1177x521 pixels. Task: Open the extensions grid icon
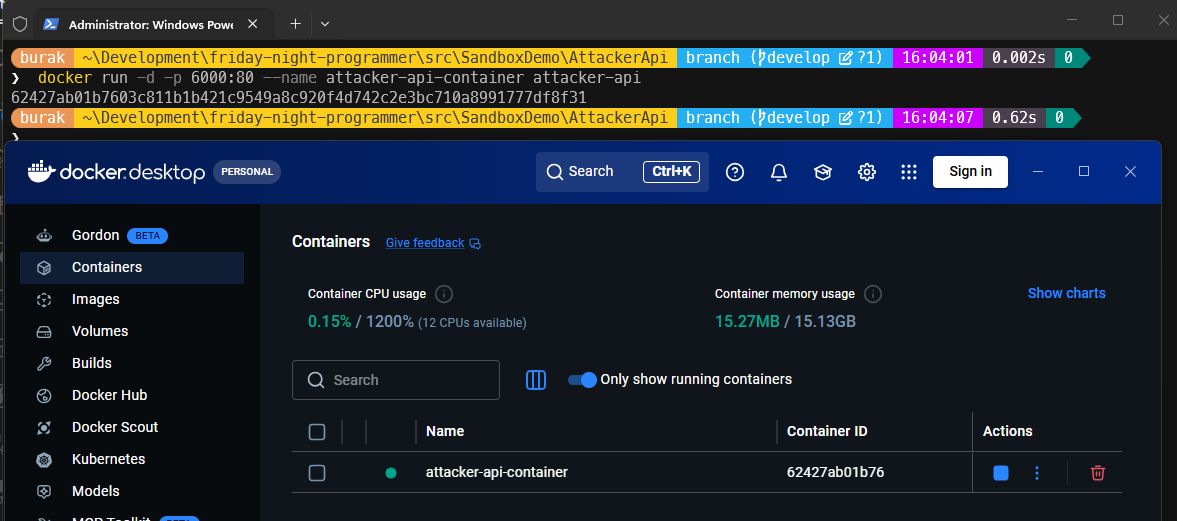[908, 172]
